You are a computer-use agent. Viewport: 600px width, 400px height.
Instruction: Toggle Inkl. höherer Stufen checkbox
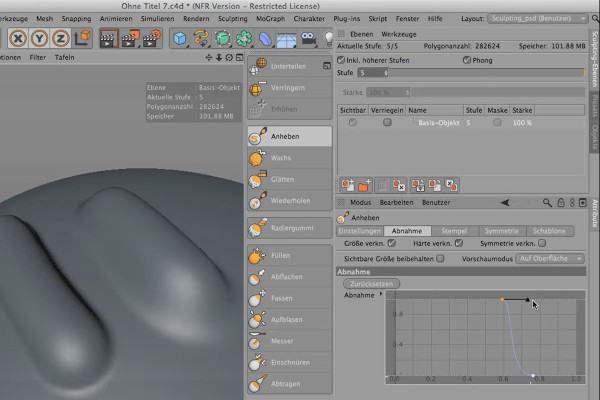click(x=341, y=60)
